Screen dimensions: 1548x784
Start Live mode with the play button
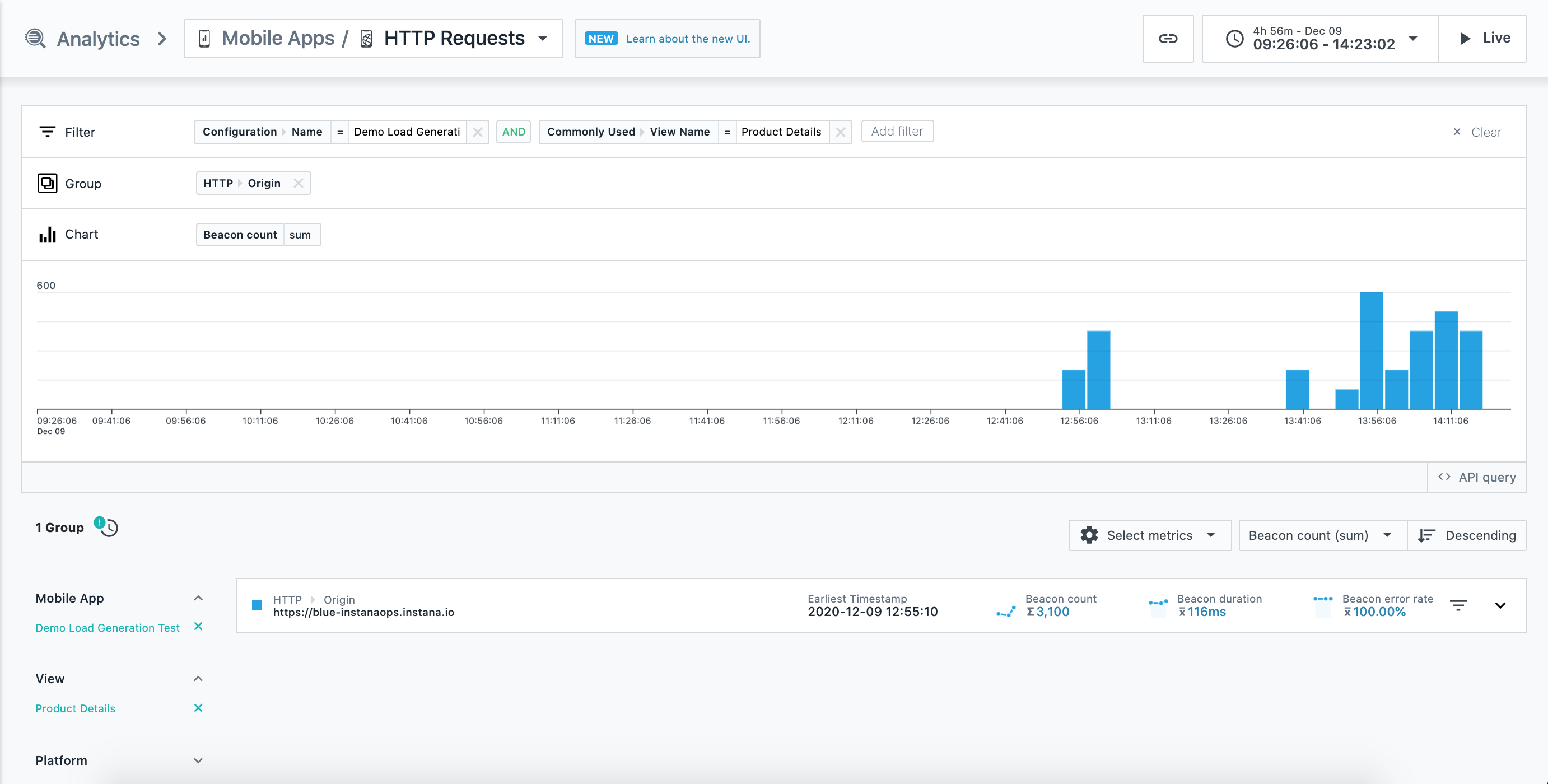coord(1483,39)
